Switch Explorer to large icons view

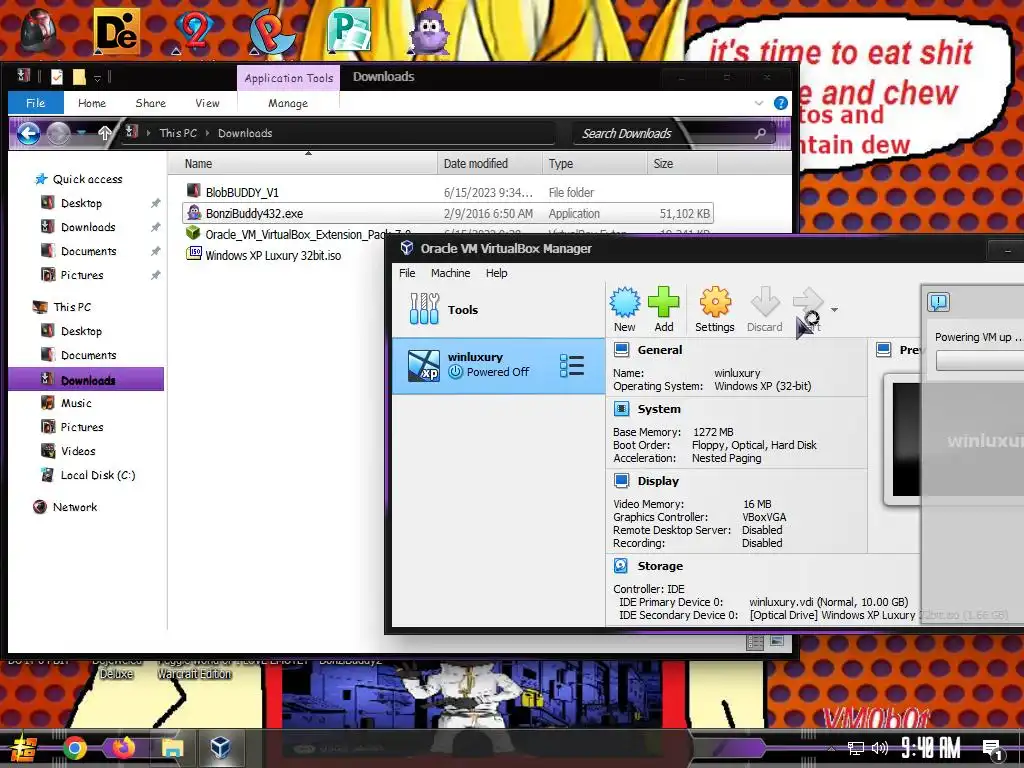[776, 642]
